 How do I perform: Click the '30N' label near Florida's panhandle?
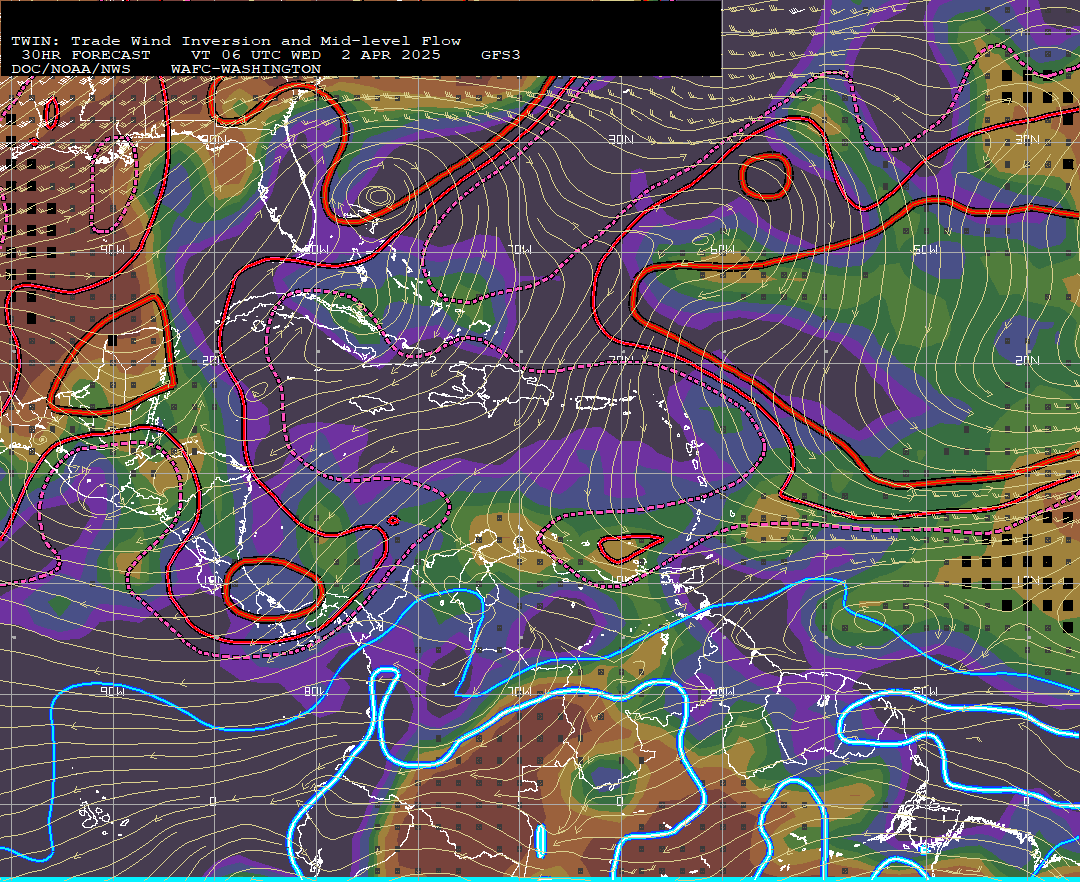tap(214, 139)
